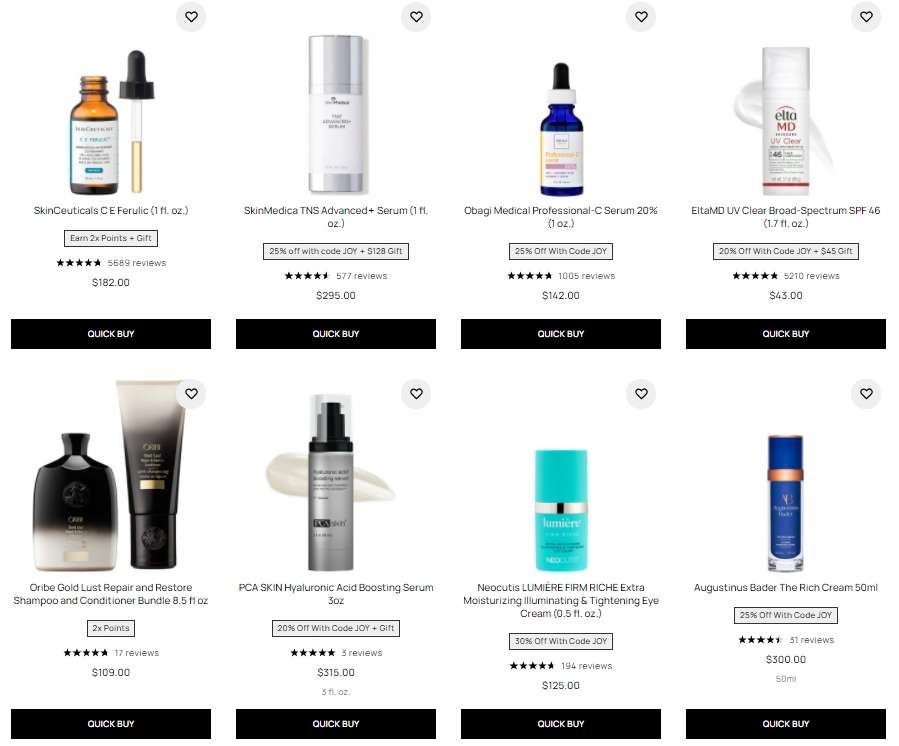Image resolution: width=899 pixels, height=746 pixels.
Task: Add Obagi Professional-C Serum to wishlist heart
Action: pyautogui.click(x=641, y=17)
